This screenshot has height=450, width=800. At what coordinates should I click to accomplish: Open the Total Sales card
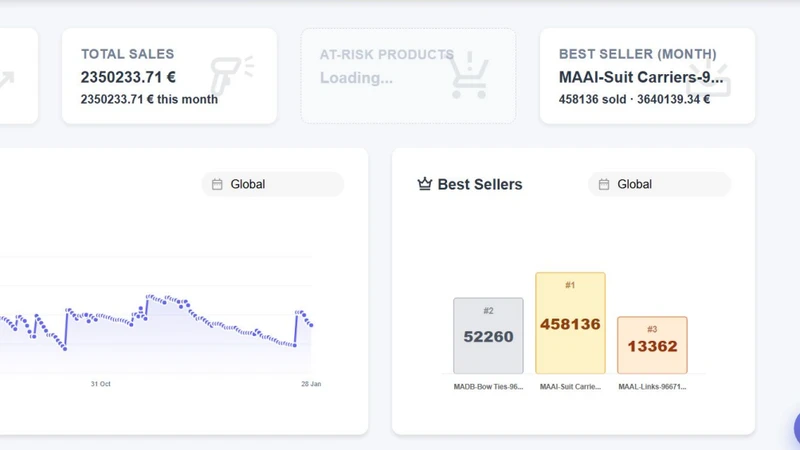169,76
